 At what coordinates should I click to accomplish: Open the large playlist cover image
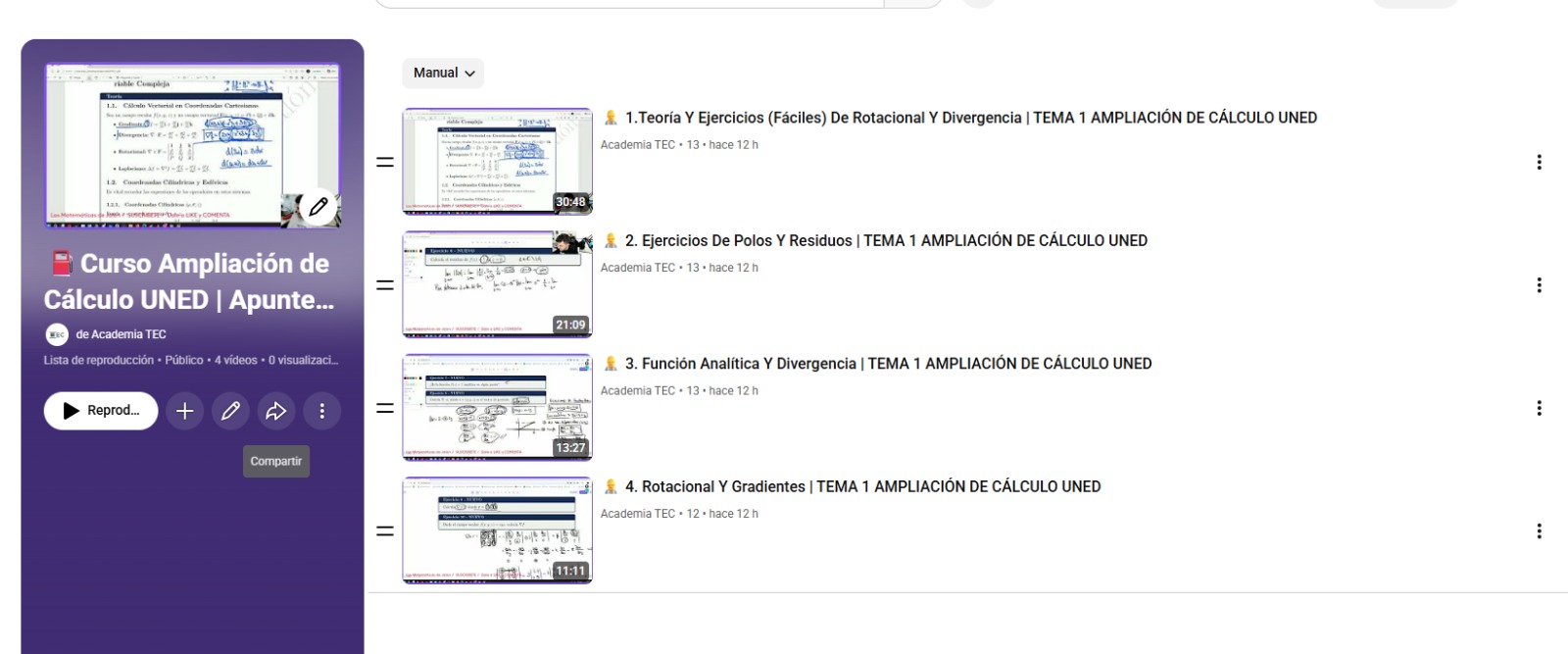click(x=192, y=145)
